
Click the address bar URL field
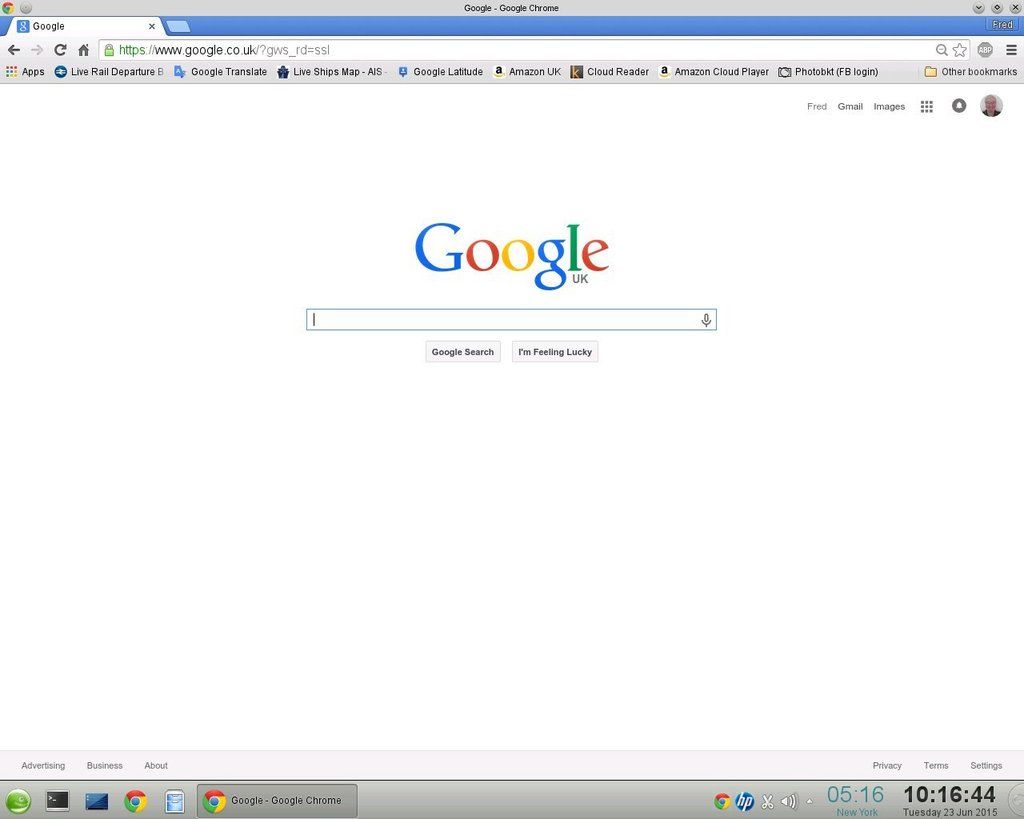click(x=522, y=50)
